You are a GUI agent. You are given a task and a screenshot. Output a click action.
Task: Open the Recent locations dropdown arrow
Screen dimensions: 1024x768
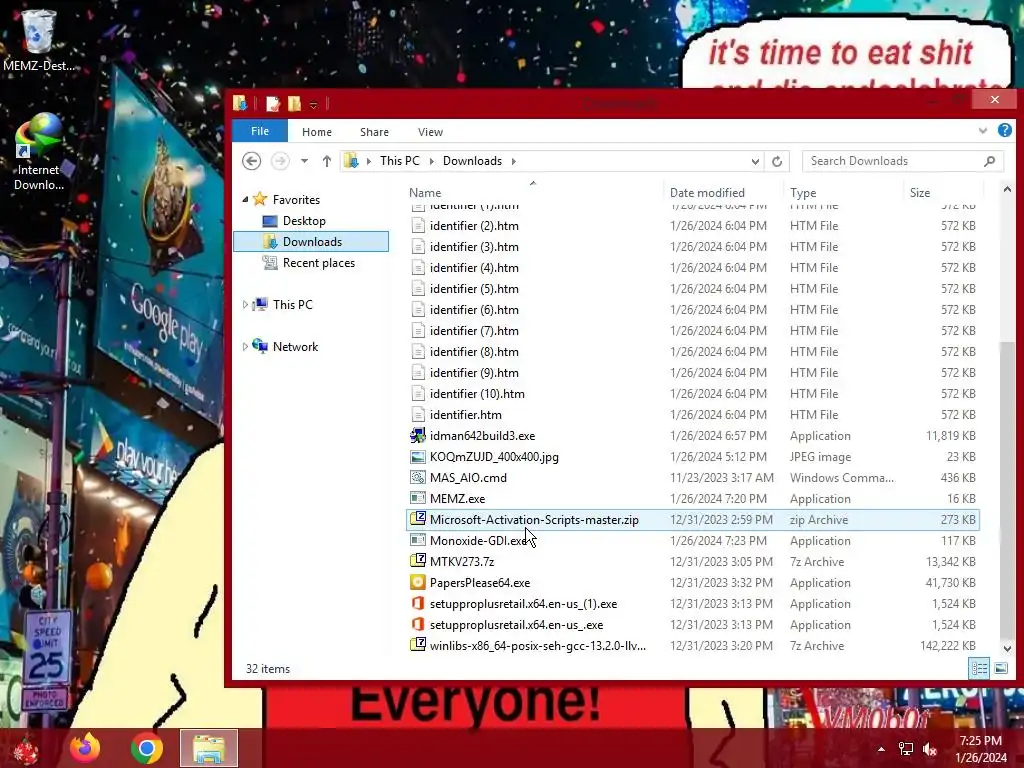click(304, 161)
